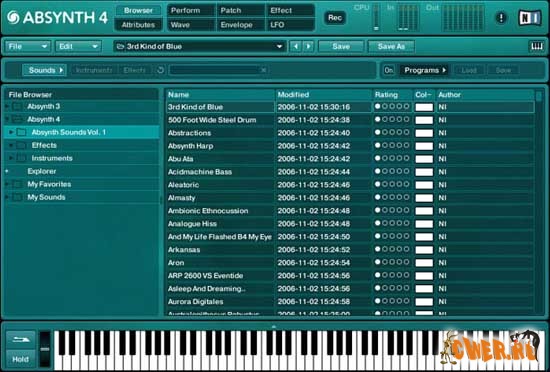Image resolution: width=550 pixels, height=372 pixels.
Task: Open the Envelope tab
Action: 240,25
